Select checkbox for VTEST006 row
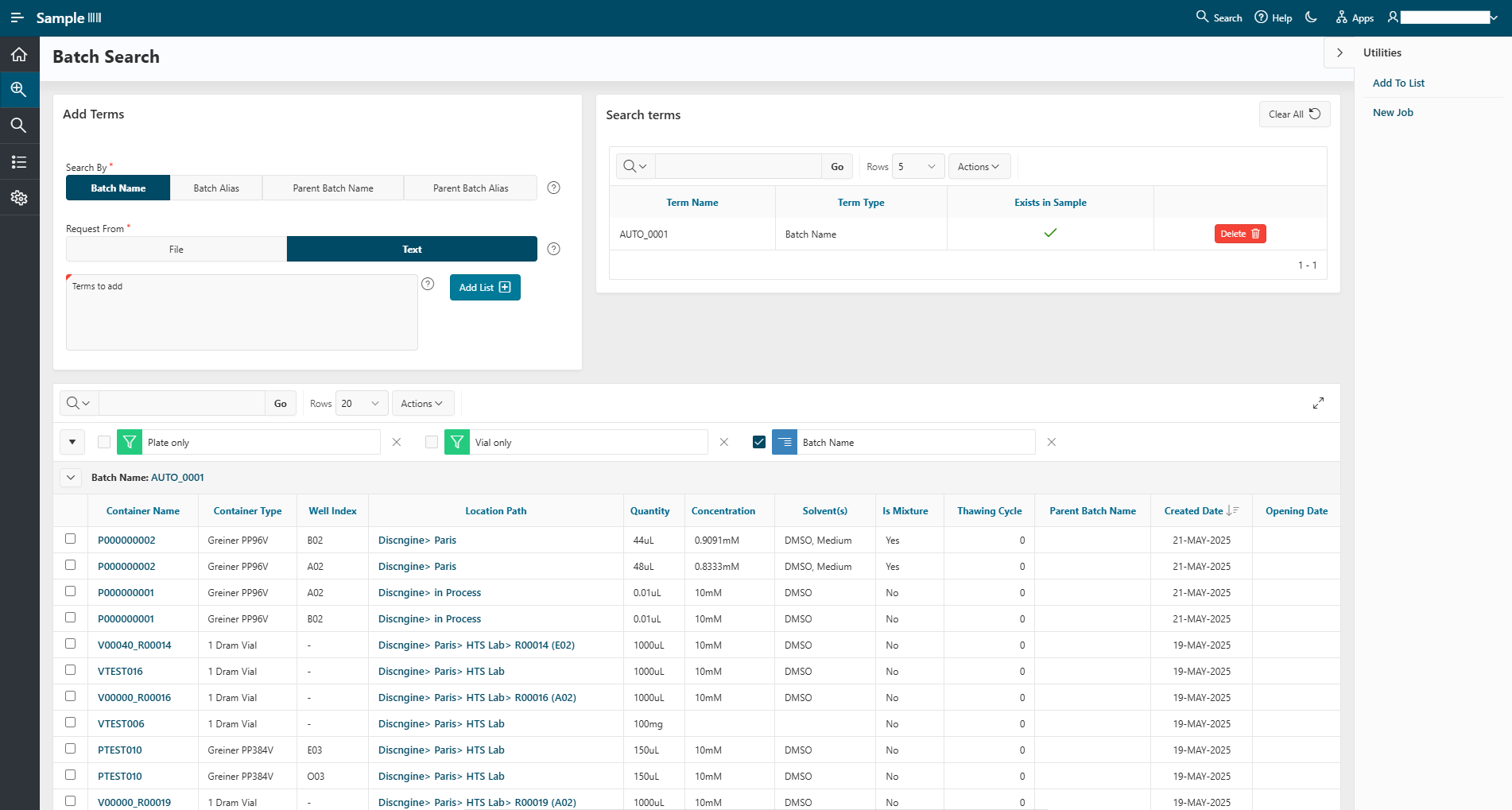1512x810 pixels. [x=71, y=723]
